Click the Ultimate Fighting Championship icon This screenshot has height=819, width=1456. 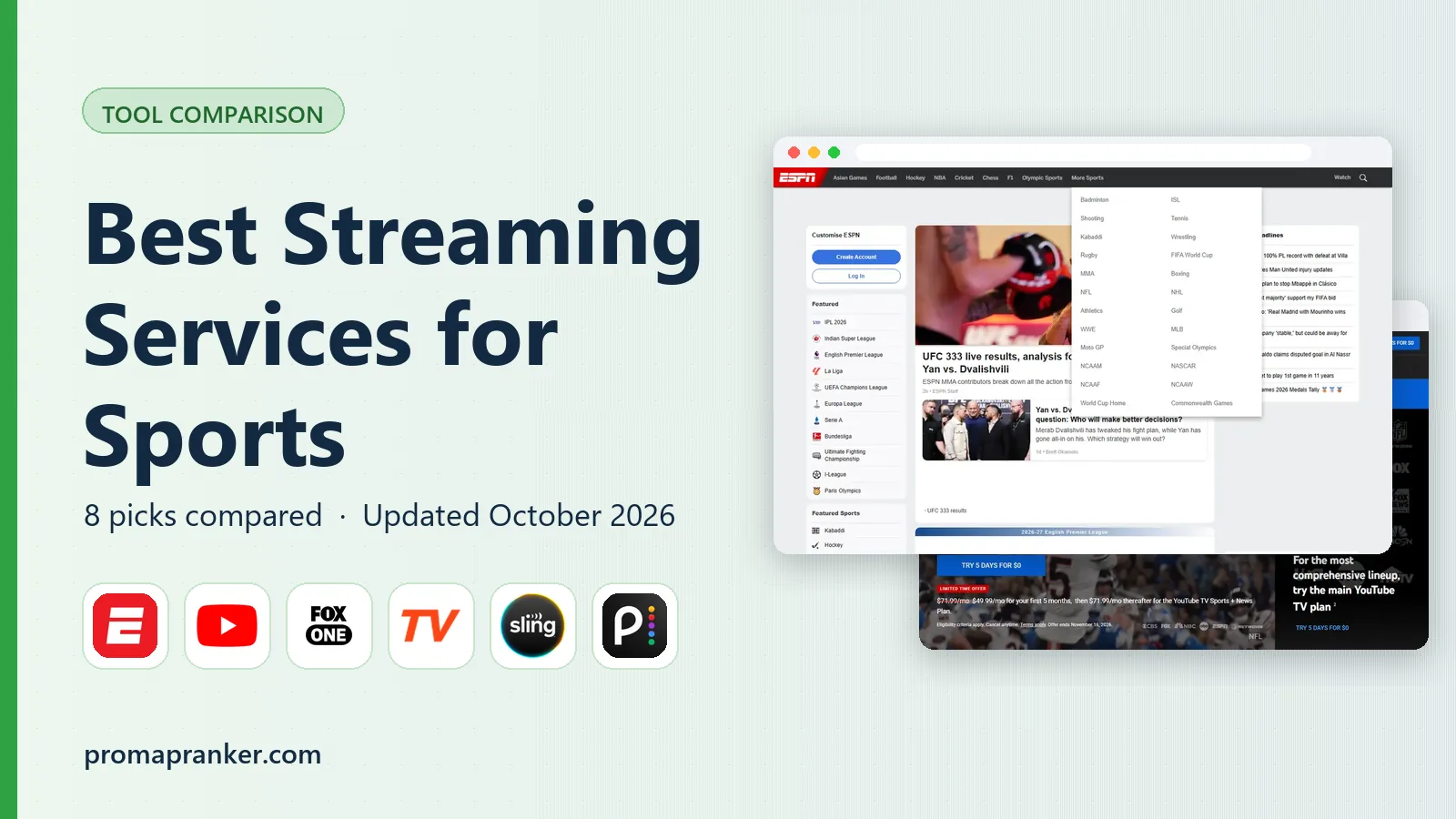click(x=816, y=455)
